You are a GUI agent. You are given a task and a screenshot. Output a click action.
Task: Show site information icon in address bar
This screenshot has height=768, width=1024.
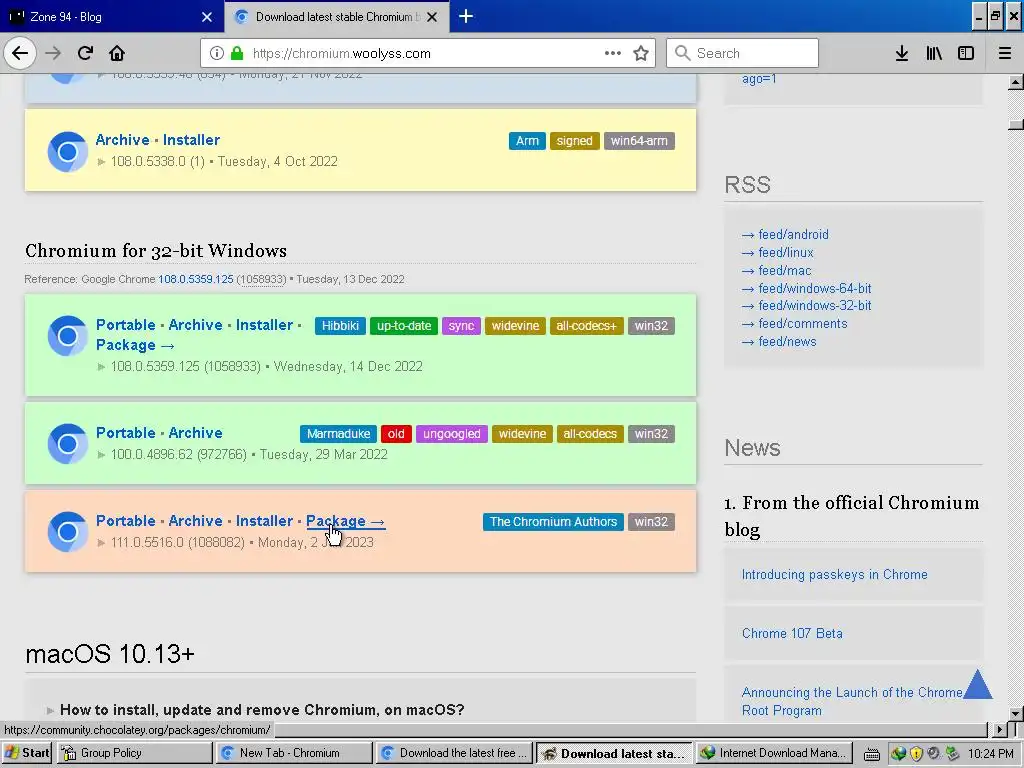pos(217,53)
